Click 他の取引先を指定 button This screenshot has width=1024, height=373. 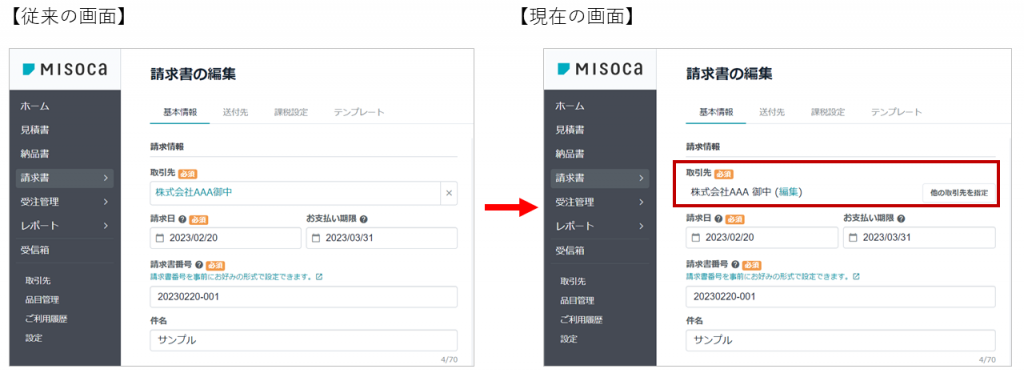(959, 193)
